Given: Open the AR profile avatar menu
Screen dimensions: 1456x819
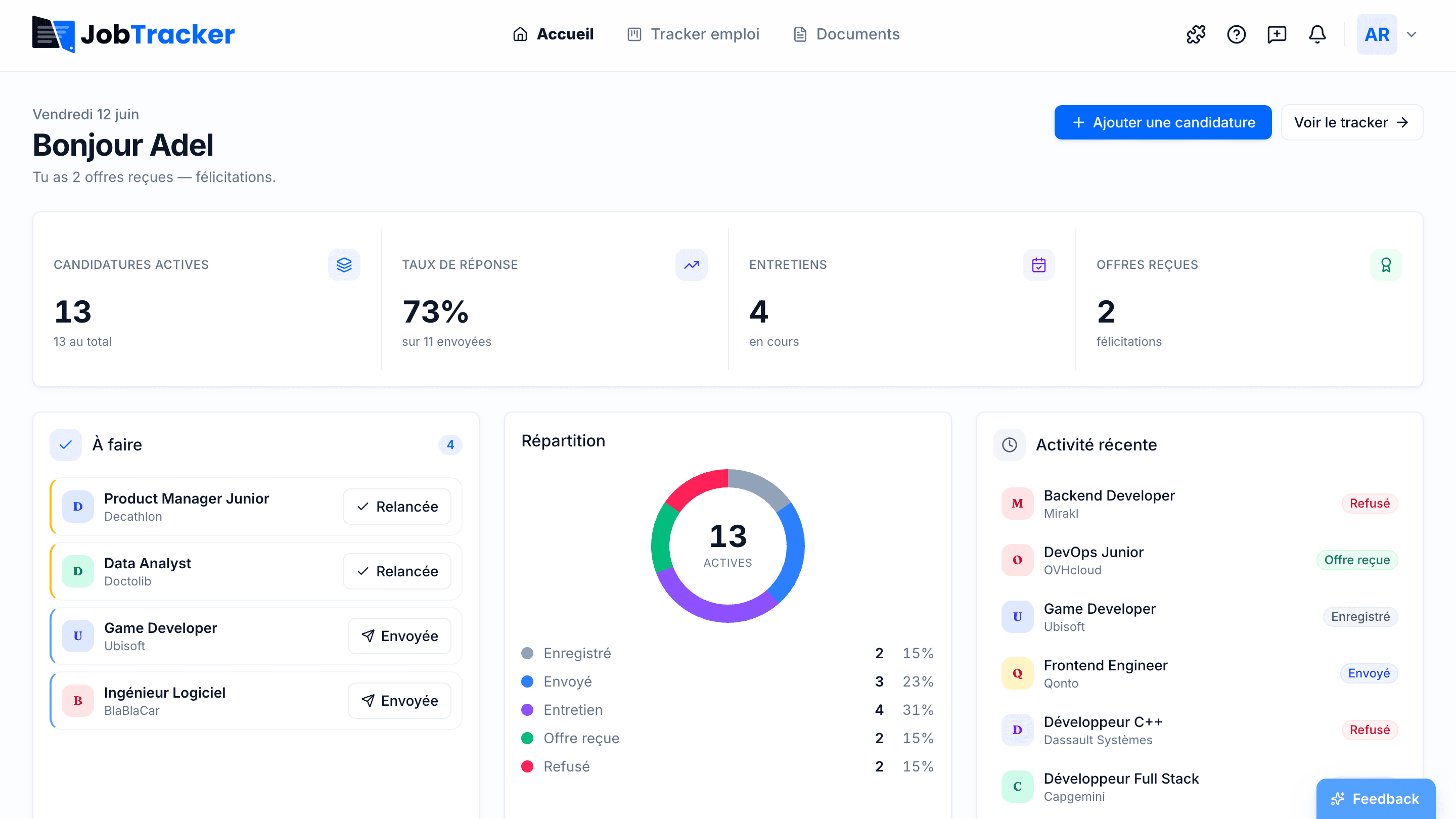Looking at the screenshot, I should pos(1377,34).
